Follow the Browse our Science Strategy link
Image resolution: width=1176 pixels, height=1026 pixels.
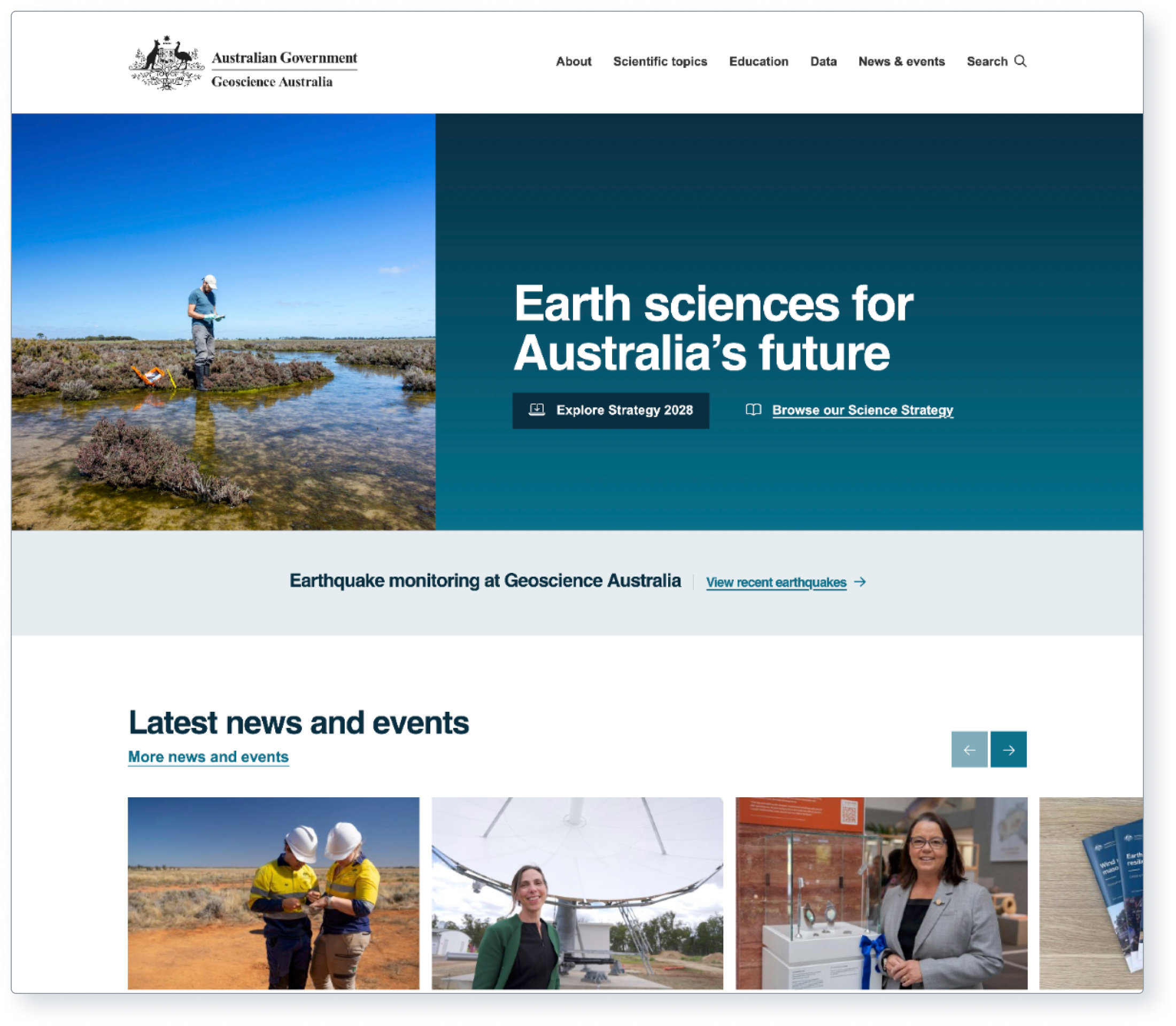pyautogui.click(x=862, y=410)
